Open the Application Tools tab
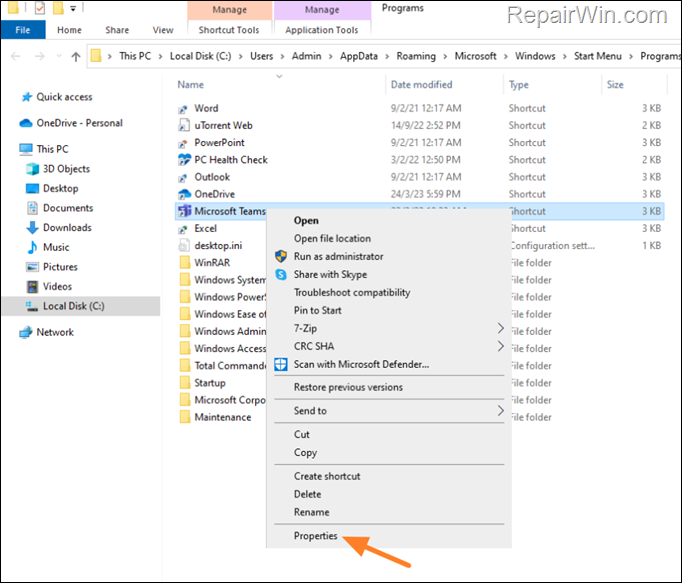This screenshot has width=682, height=583. pyautogui.click(x=322, y=30)
